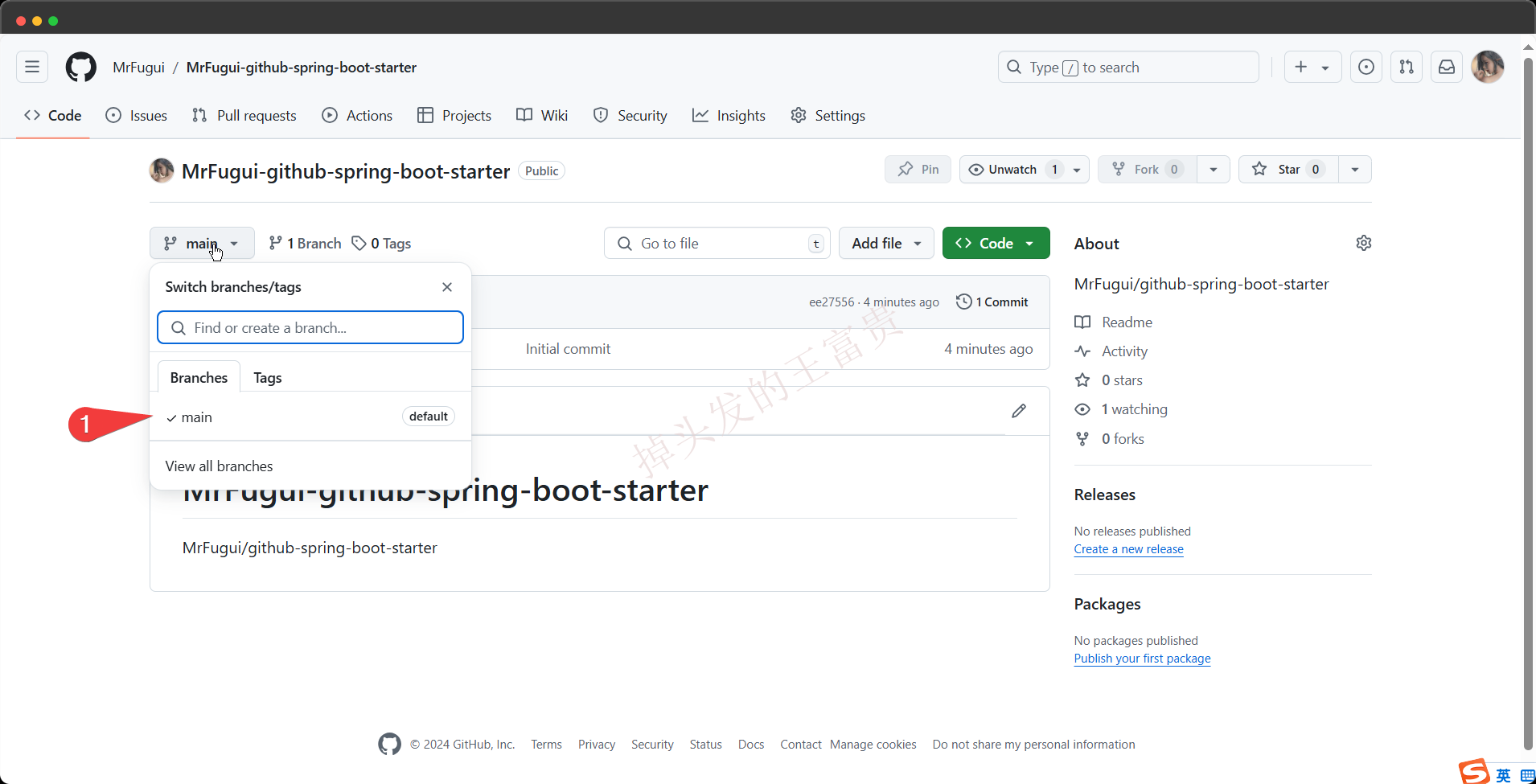Open the user avatar menu

click(1488, 67)
